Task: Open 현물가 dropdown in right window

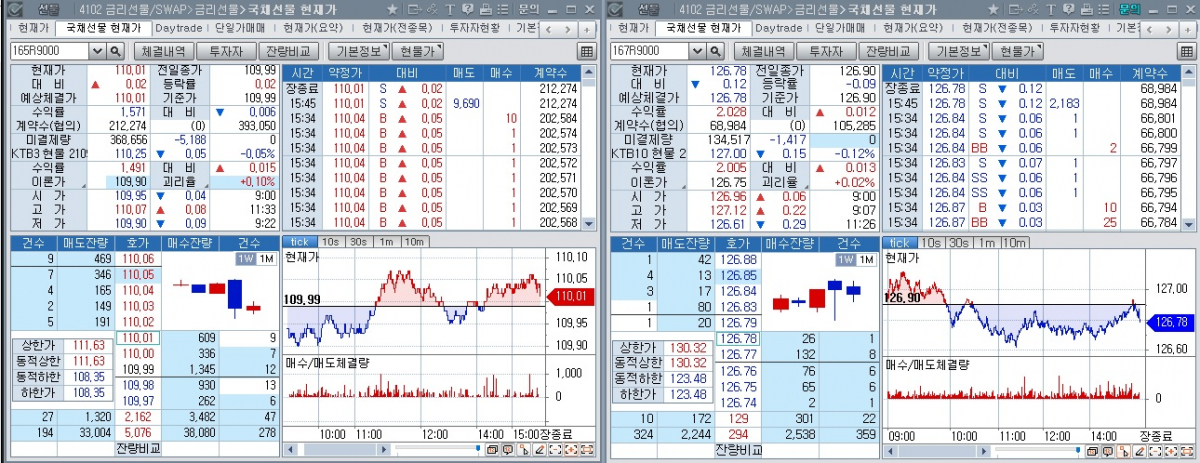Action: pyautogui.click(x=1020, y=51)
